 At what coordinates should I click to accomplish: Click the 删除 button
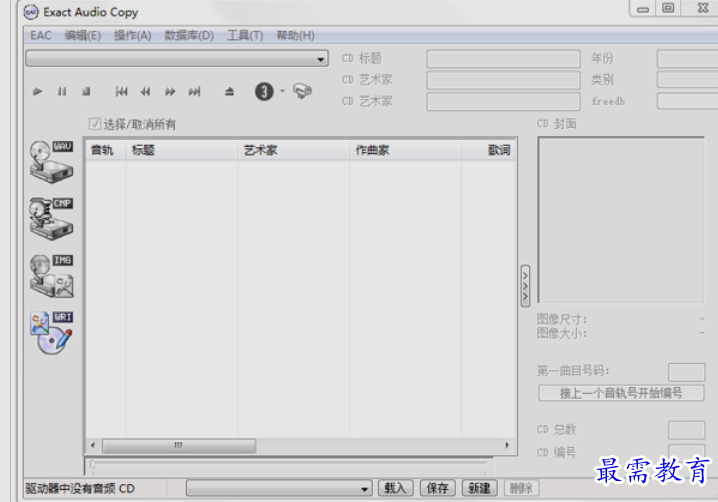522,488
